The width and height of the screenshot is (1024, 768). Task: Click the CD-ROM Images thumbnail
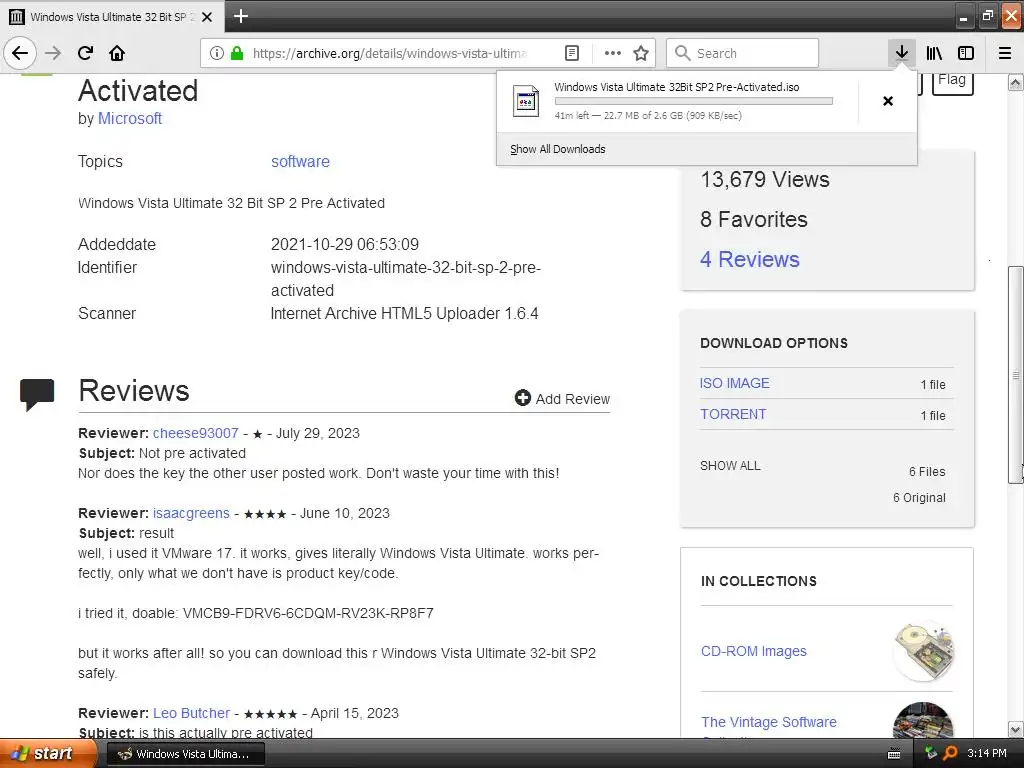pyautogui.click(x=923, y=651)
